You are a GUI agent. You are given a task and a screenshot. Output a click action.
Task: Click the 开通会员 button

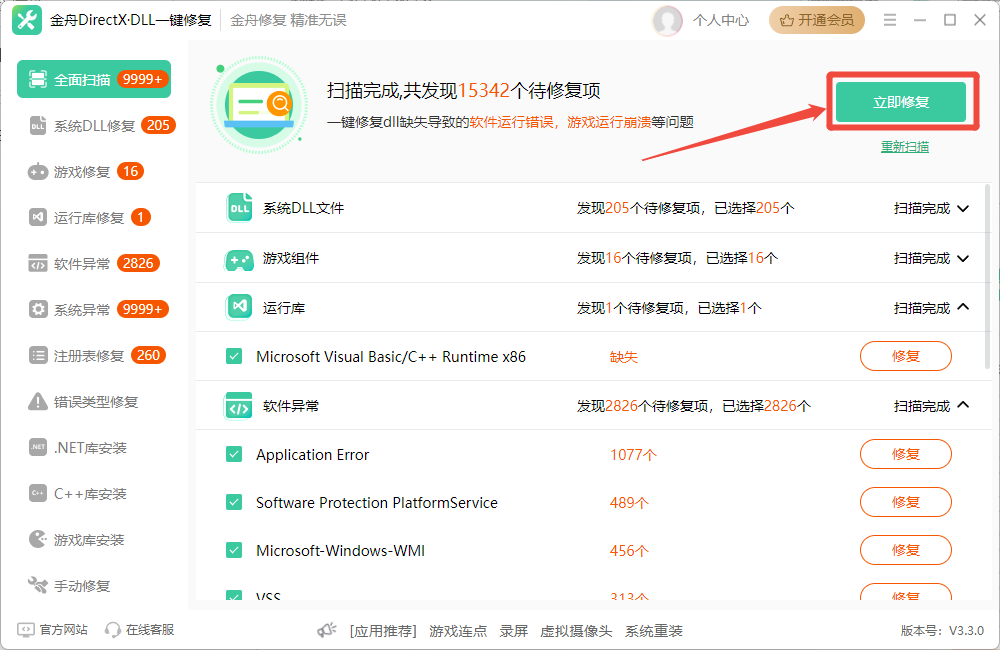click(817, 20)
